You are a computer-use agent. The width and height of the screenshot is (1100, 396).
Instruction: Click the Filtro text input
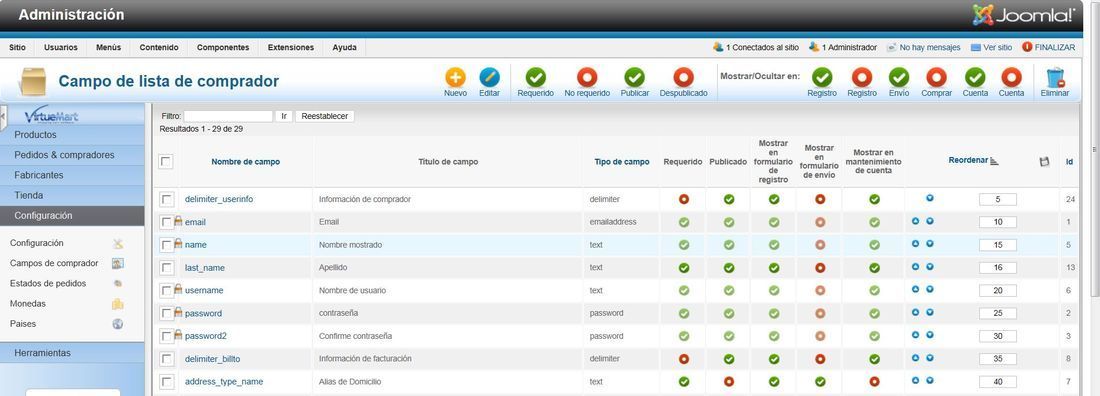coord(228,117)
